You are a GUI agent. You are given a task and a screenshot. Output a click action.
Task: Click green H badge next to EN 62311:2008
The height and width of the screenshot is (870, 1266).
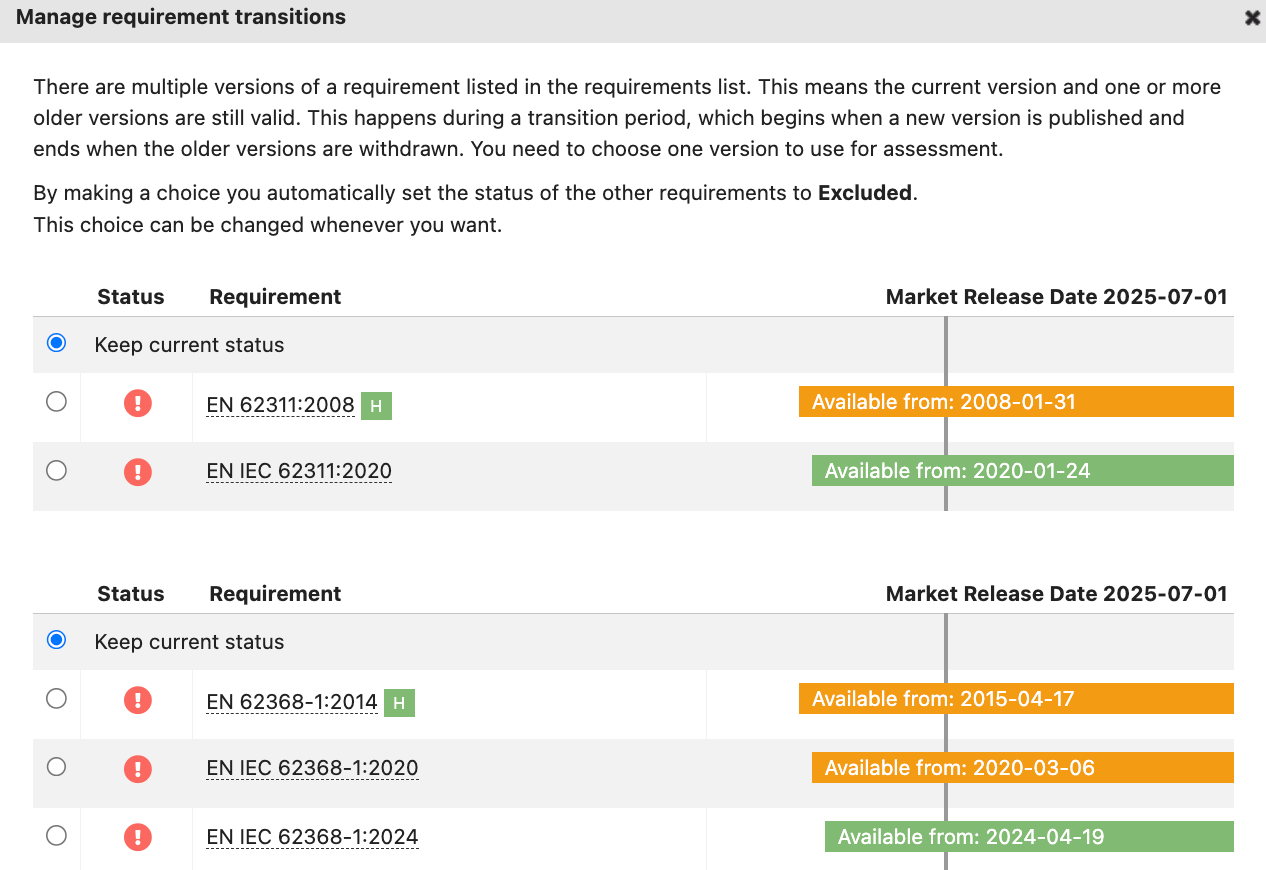(376, 406)
